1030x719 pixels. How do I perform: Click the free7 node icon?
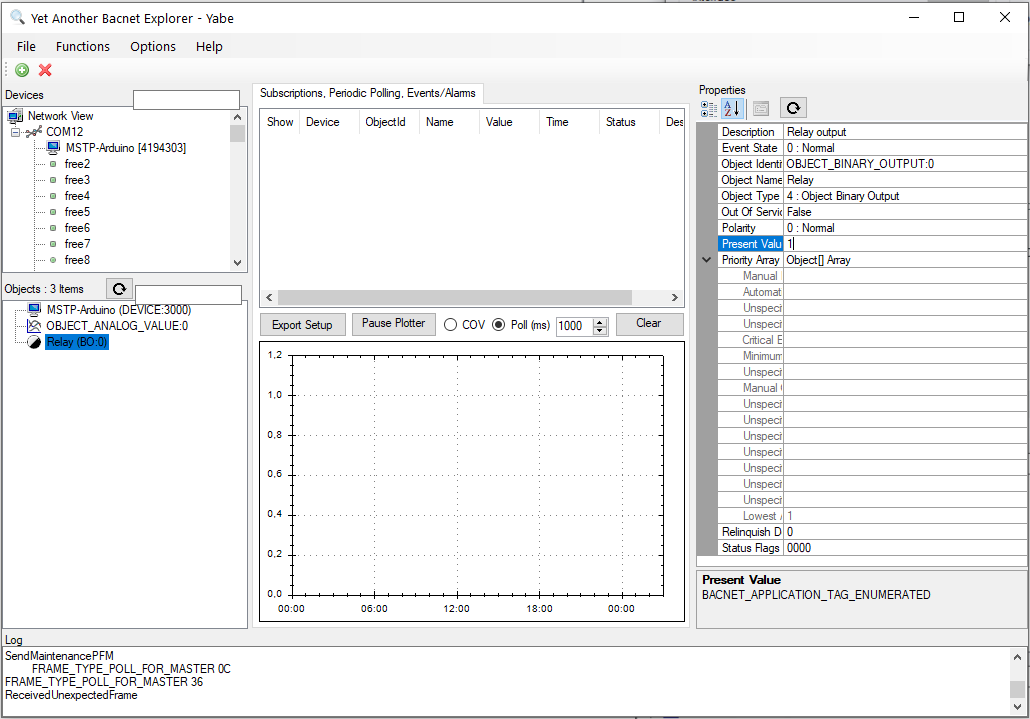click(53, 244)
